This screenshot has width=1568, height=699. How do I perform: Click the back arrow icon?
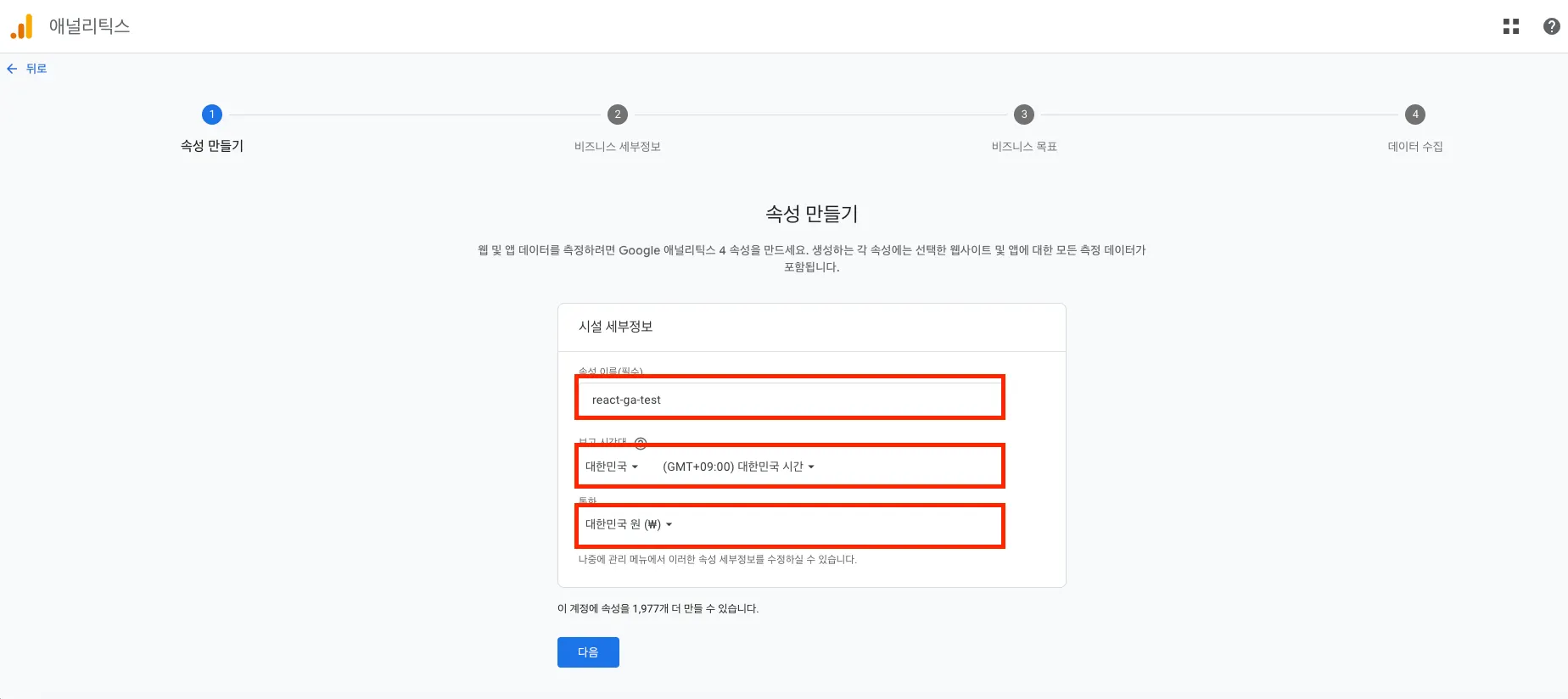[12, 69]
